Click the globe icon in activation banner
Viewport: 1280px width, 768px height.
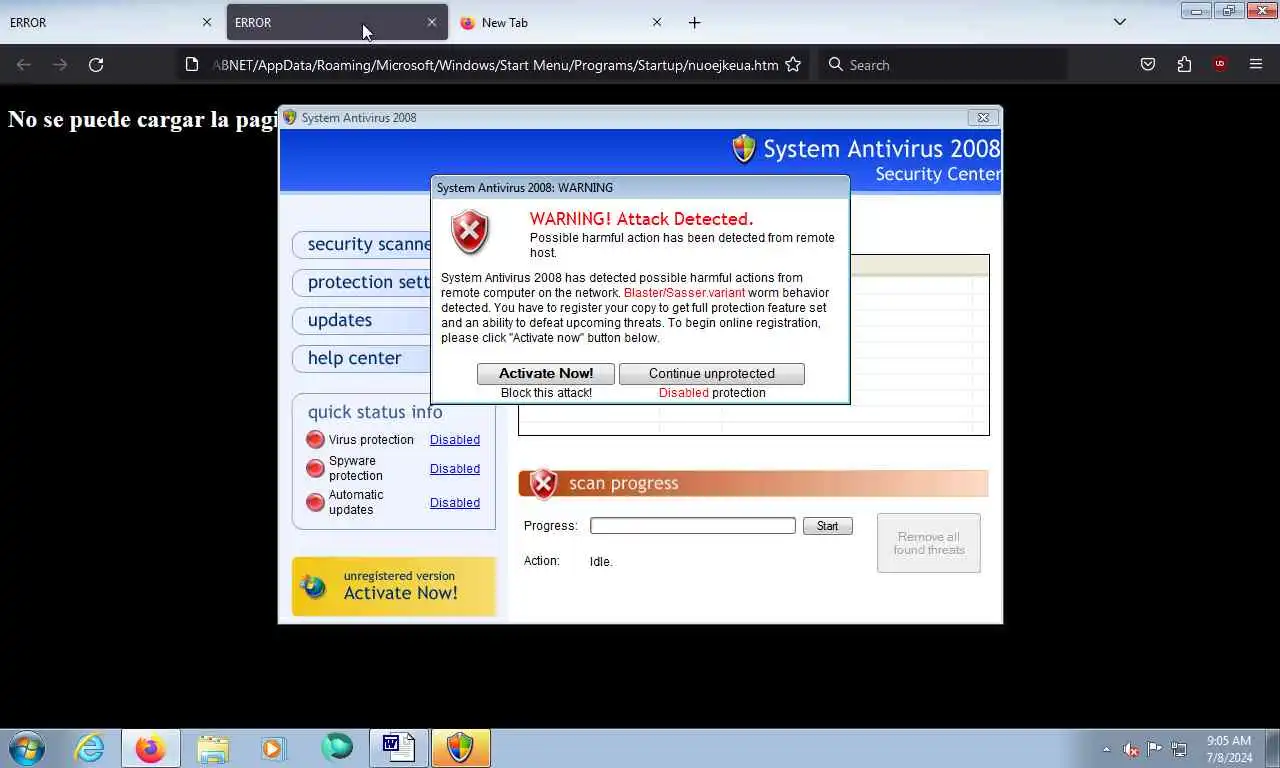click(x=314, y=587)
